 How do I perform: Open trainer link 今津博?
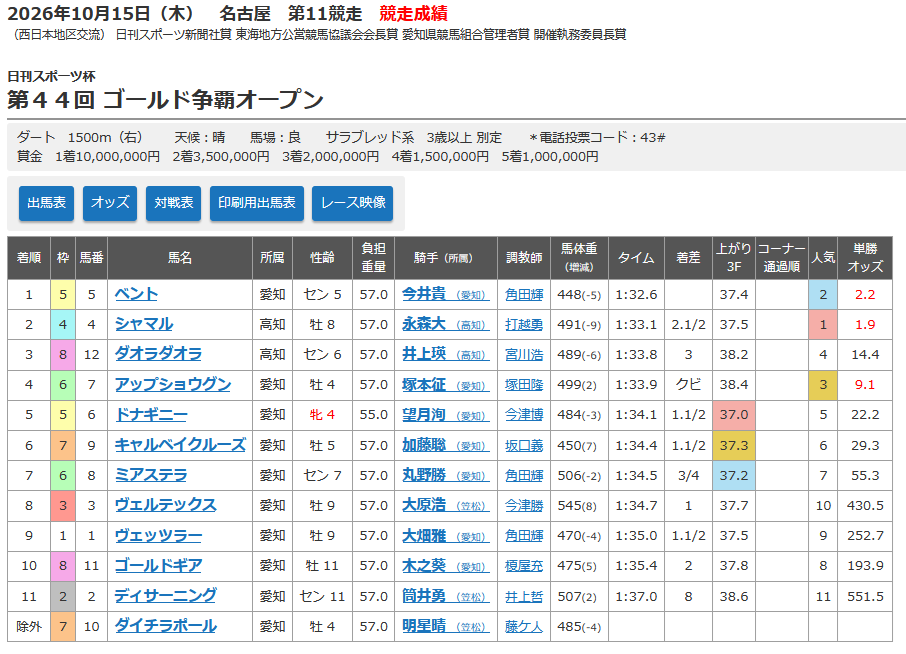pyautogui.click(x=524, y=415)
